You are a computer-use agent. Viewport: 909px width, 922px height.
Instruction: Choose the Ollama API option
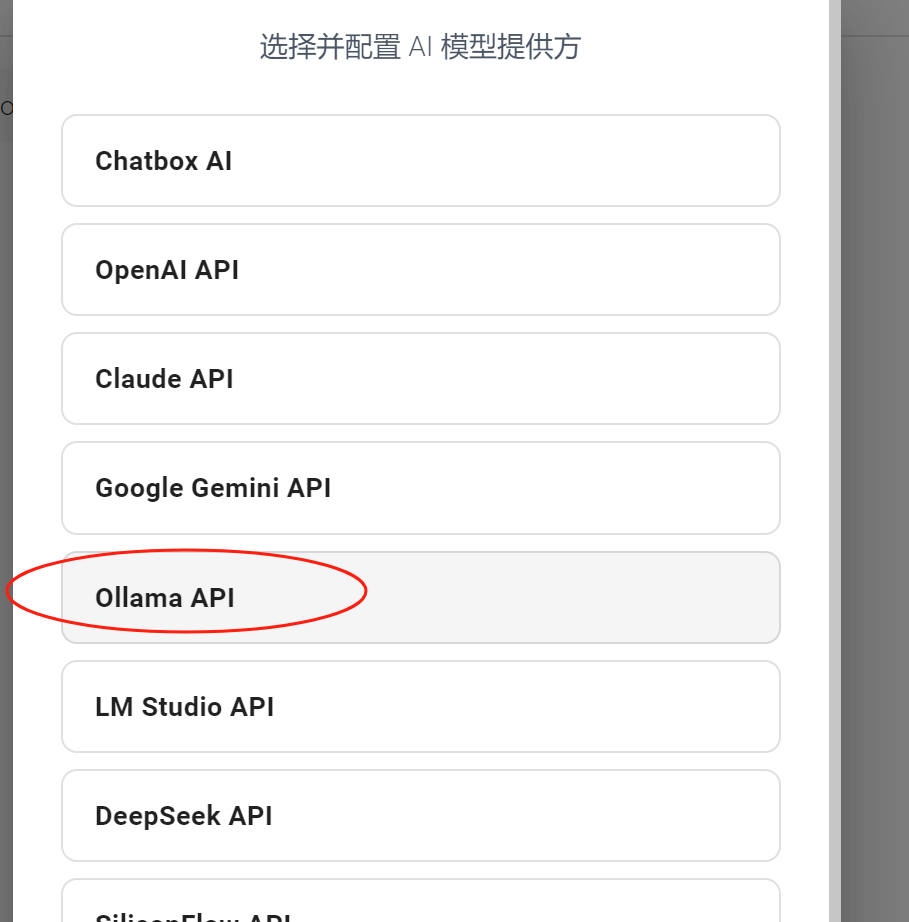pyautogui.click(x=420, y=597)
